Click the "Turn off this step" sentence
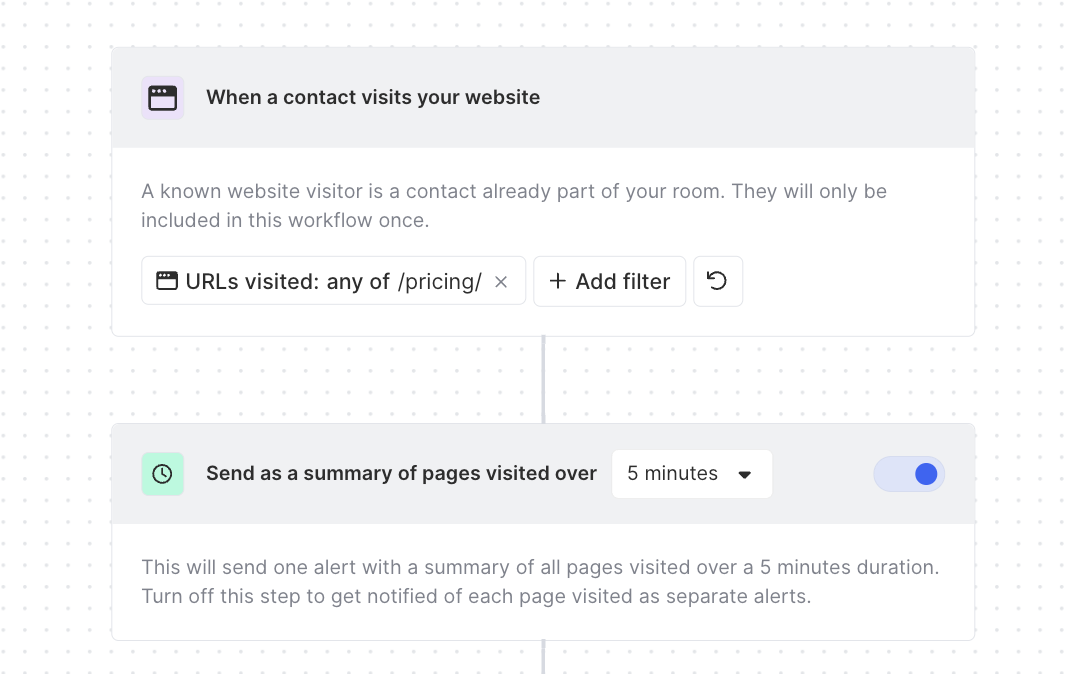The width and height of the screenshot is (1080, 674). (x=476, y=597)
